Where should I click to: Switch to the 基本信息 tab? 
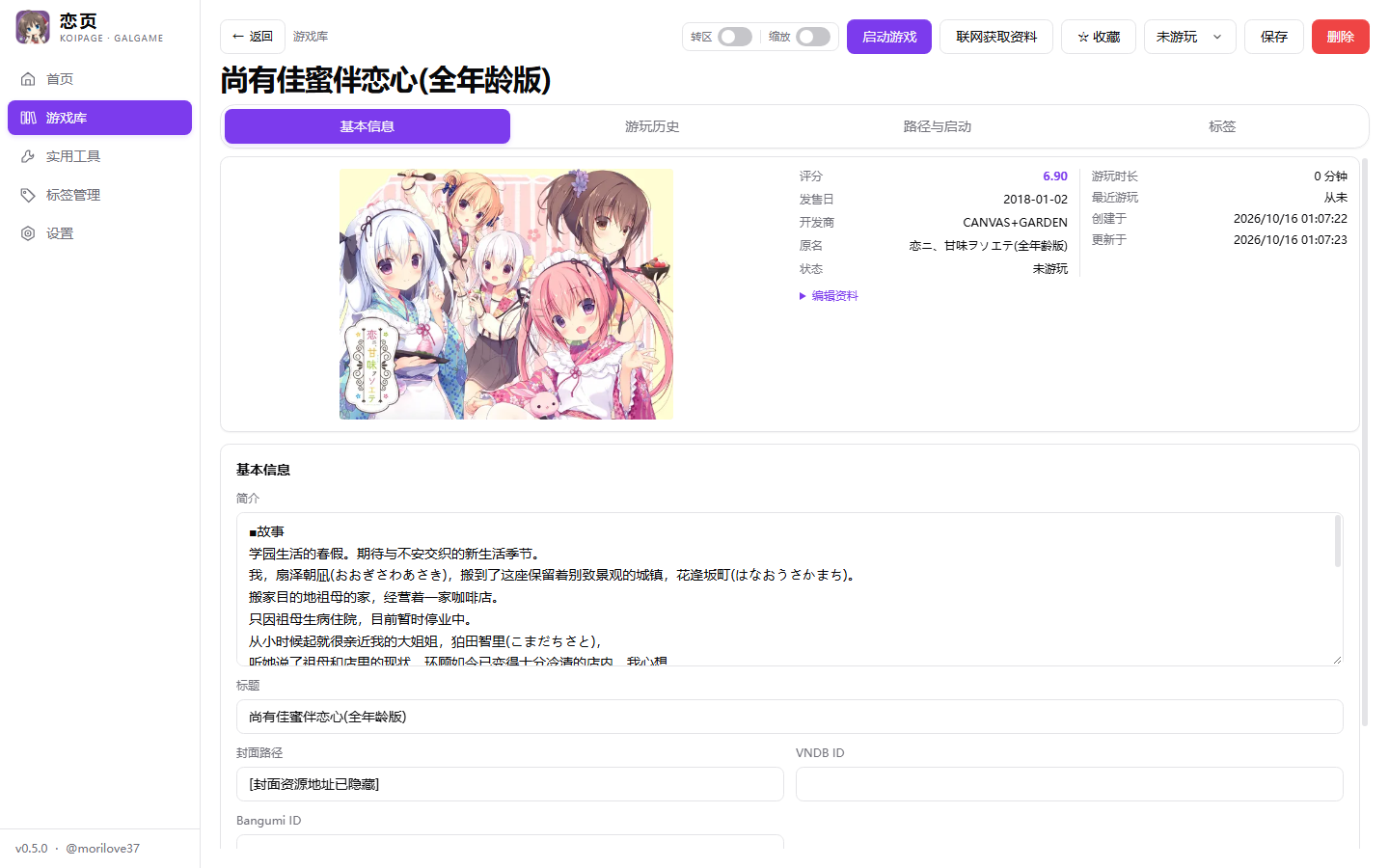click(368, 126)
